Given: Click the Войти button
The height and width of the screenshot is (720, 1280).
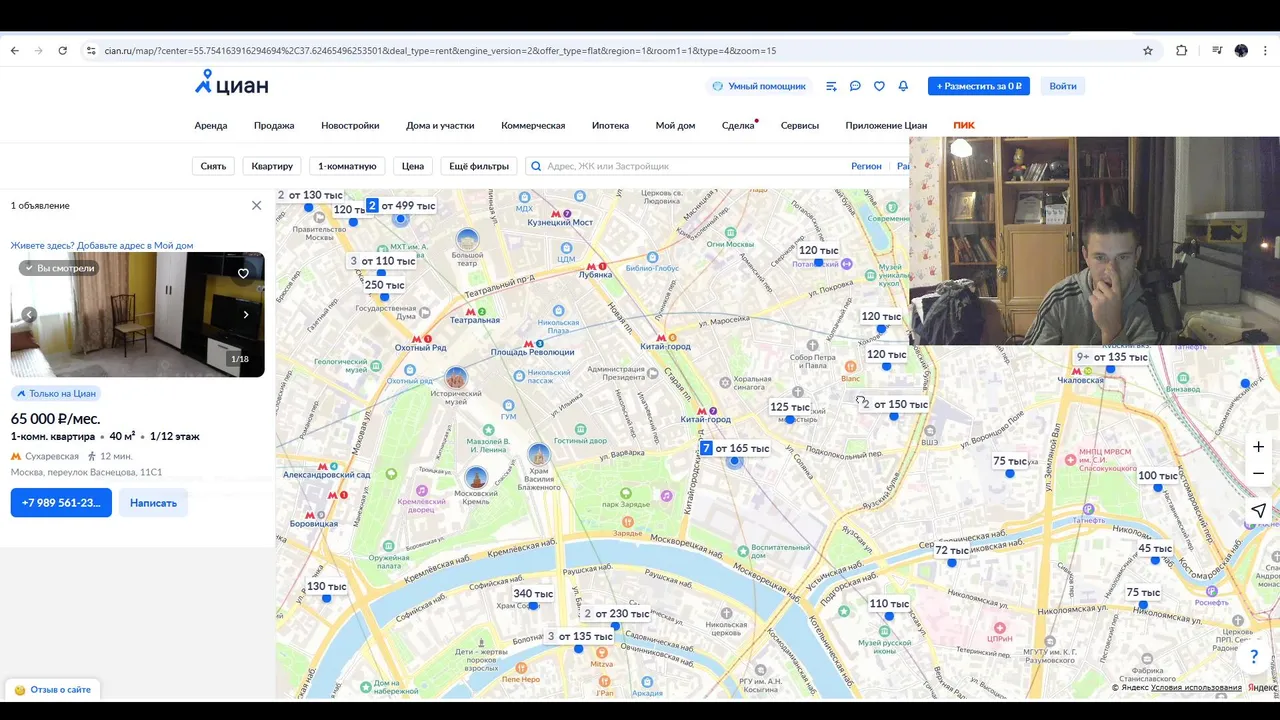Looking at the screenshot, I should (1063, 86).
